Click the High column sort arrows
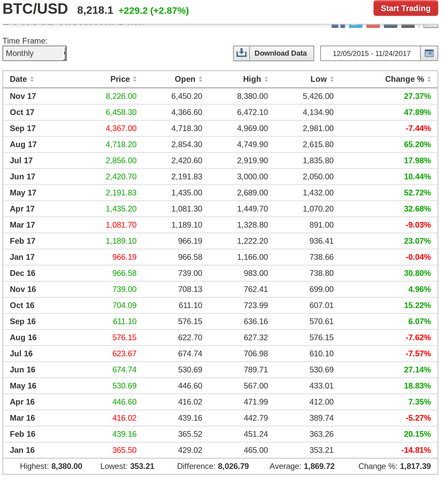 [x=266, y=79]
